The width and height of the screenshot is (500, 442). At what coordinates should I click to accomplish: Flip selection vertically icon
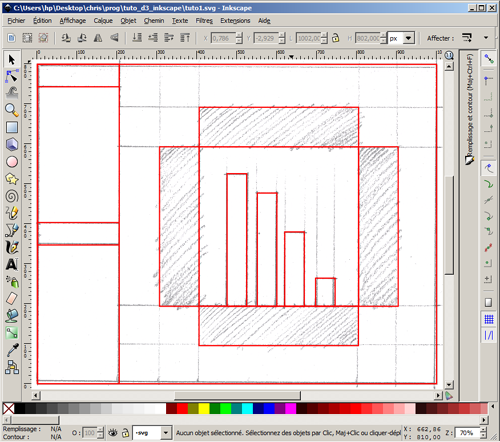(x=114, y=38)
